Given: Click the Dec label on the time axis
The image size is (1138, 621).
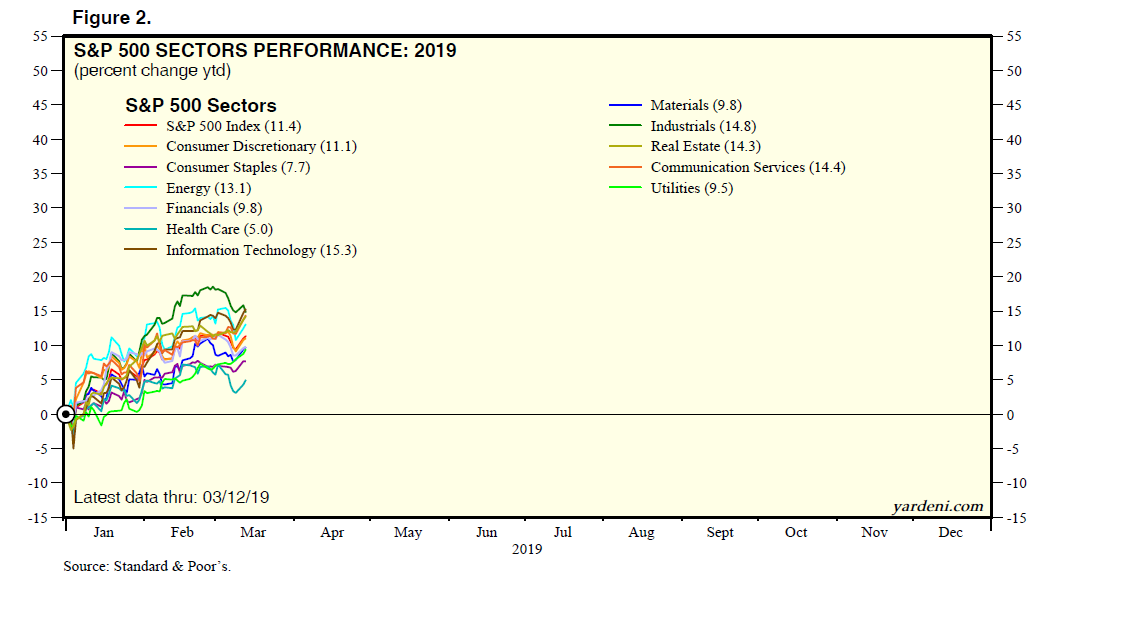Looking at the screenshot, I should (x=950, y=533).
